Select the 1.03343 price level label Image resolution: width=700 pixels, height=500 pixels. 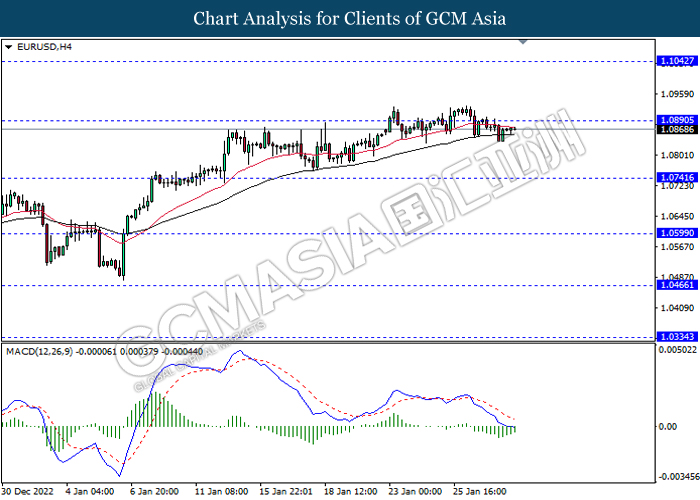(x=677, y=337)
